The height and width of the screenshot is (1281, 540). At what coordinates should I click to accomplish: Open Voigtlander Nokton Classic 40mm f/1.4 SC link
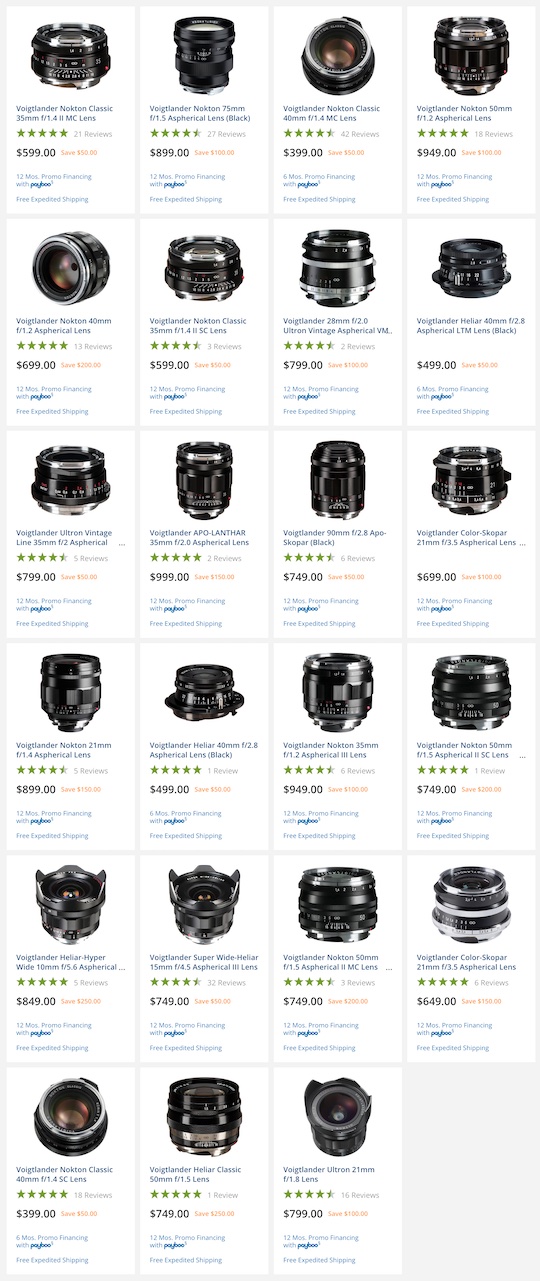coord(64,1174)
